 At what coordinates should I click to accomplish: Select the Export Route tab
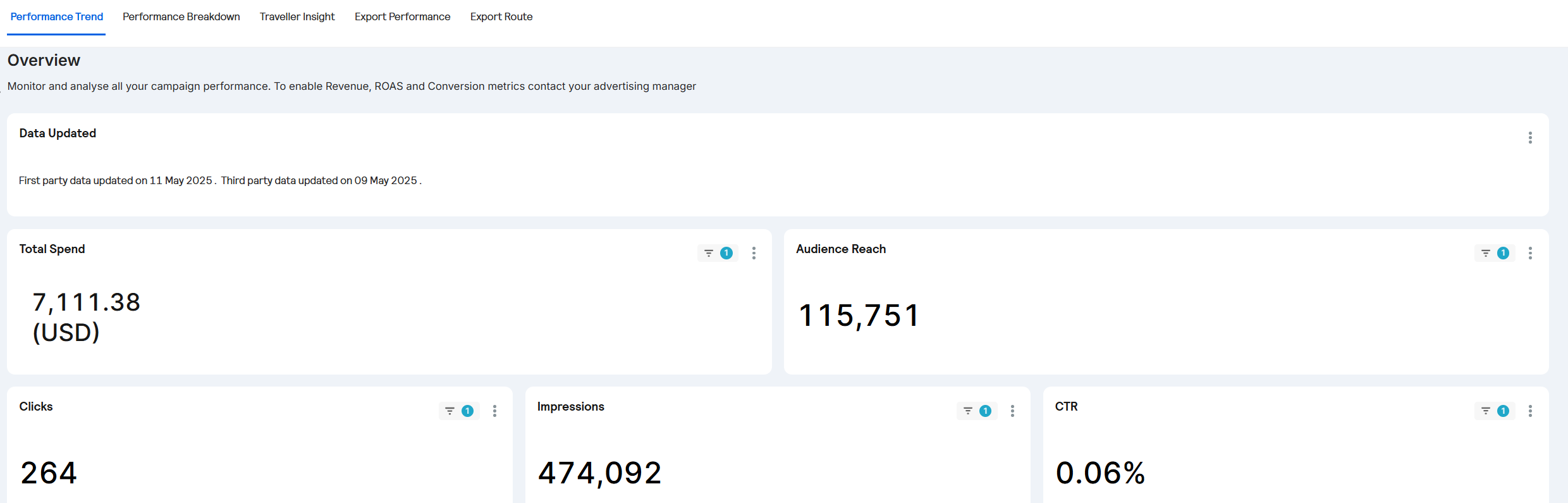click(501, 17)
